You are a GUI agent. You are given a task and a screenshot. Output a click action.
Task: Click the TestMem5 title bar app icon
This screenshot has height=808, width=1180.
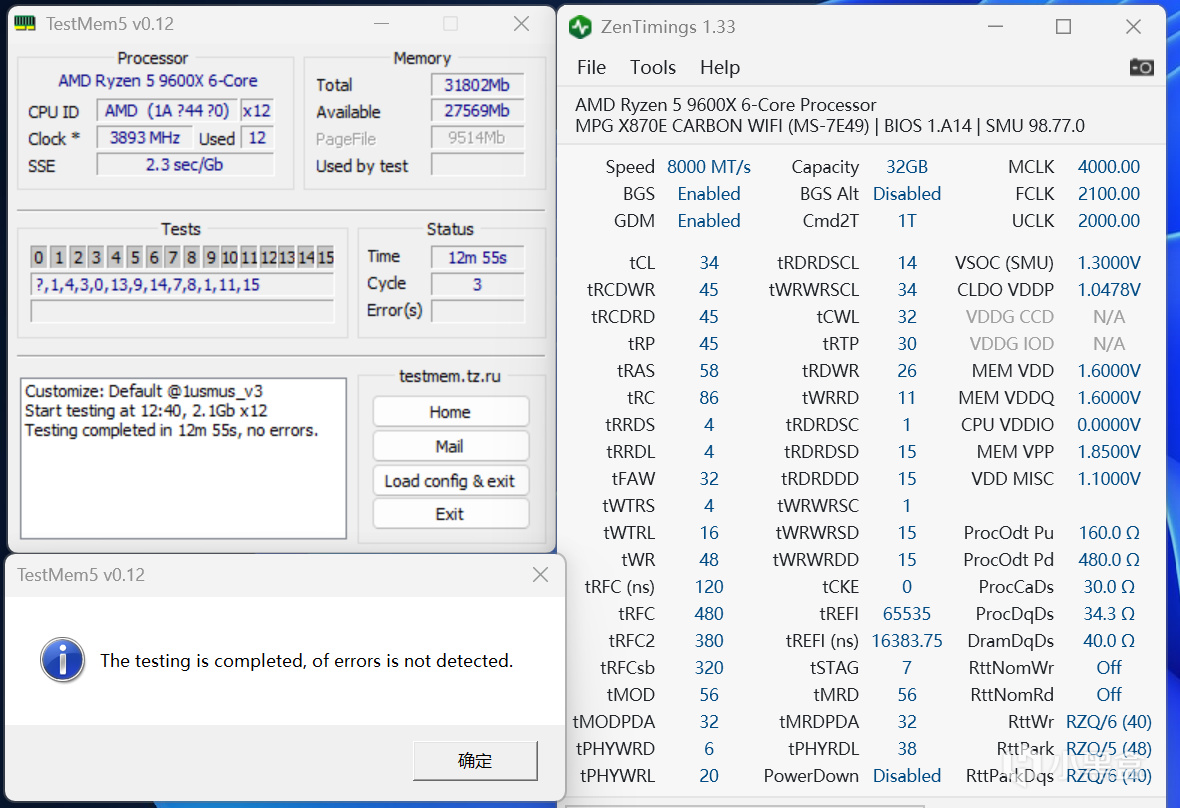point(25,24)
